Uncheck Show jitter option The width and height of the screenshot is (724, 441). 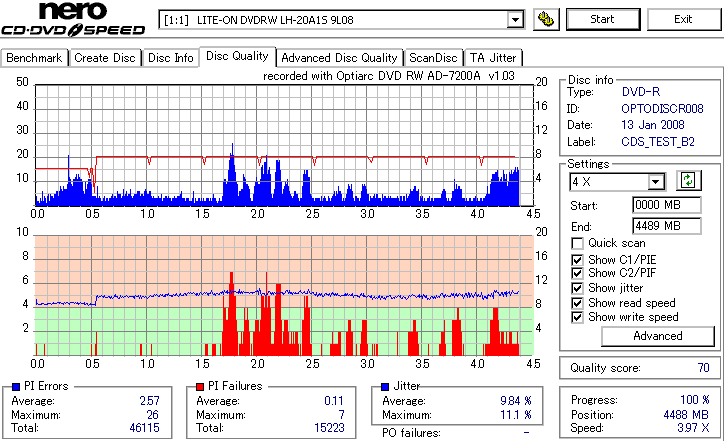pyautogui.click(x=577, y=288)
